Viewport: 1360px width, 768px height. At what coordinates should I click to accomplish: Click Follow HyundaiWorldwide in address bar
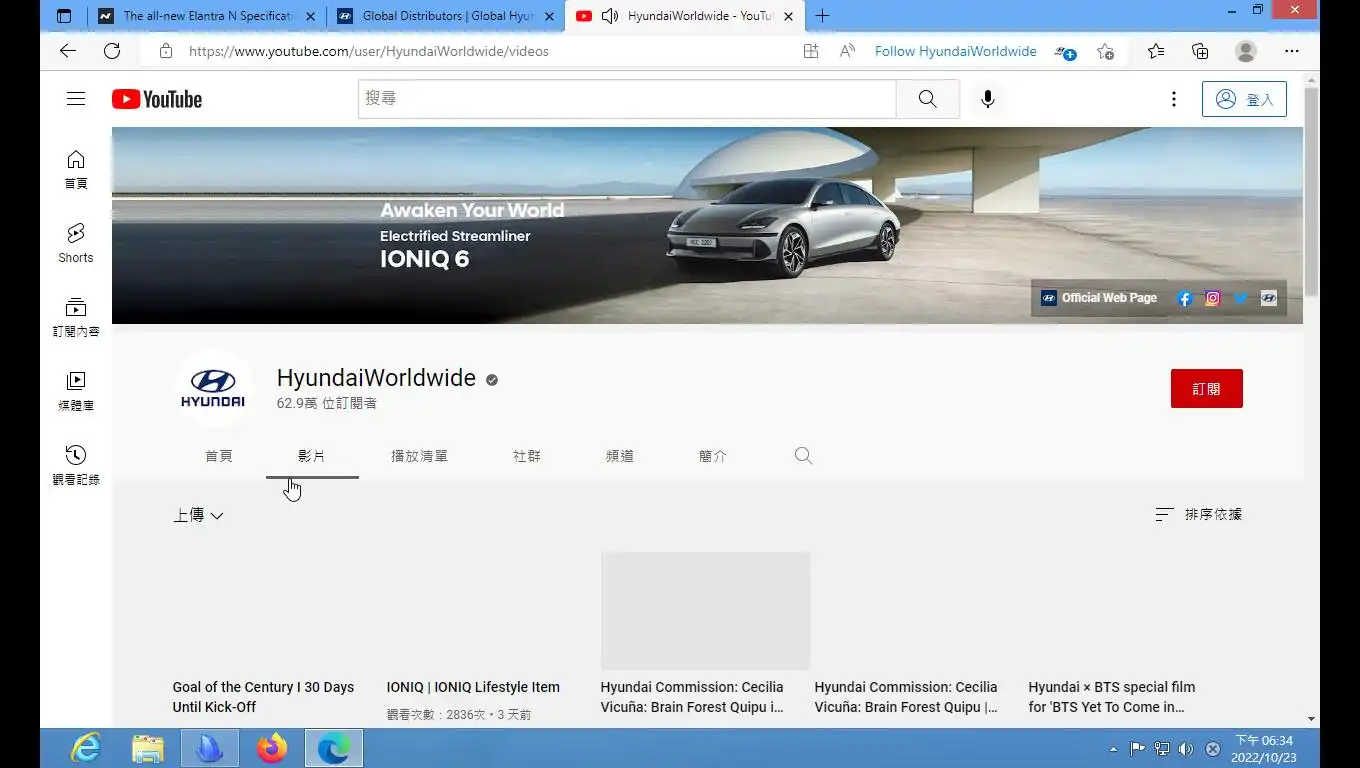(955, 51)
